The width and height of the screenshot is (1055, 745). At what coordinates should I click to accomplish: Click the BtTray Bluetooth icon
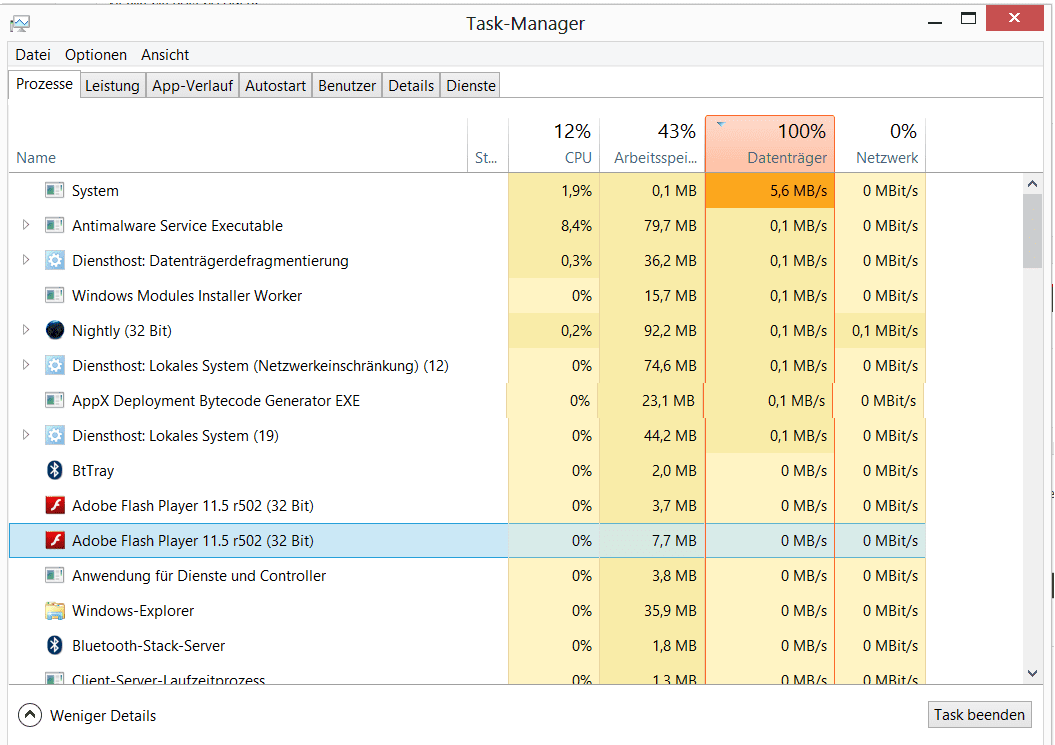point(54,470)
